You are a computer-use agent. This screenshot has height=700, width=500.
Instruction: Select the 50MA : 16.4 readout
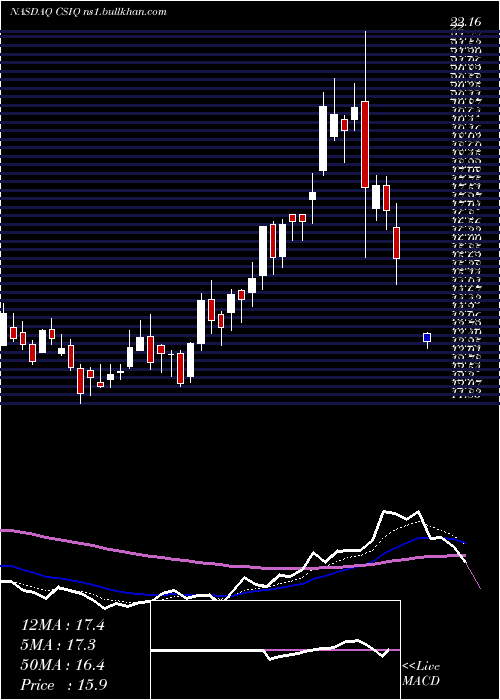click(x=63, y=665)
